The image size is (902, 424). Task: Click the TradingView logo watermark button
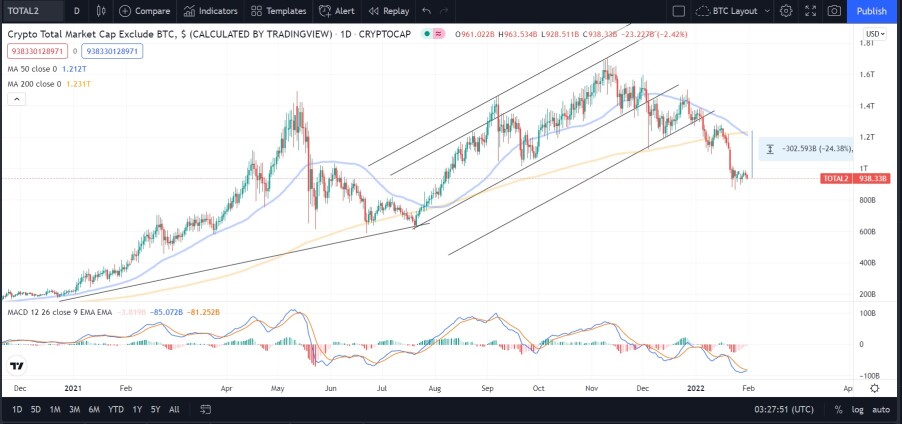point(17,366)
